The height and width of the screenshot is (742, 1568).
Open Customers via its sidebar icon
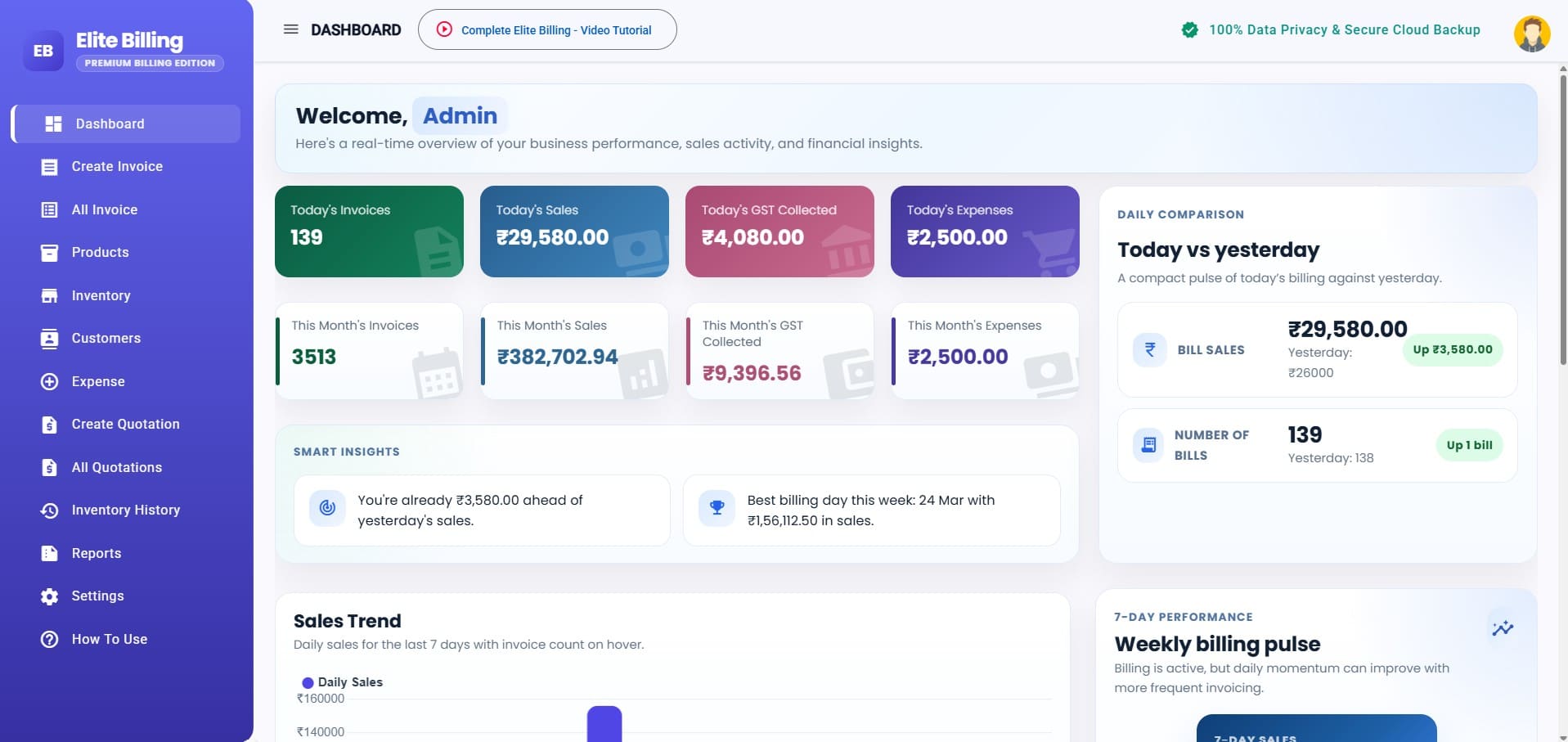(50, 338)
